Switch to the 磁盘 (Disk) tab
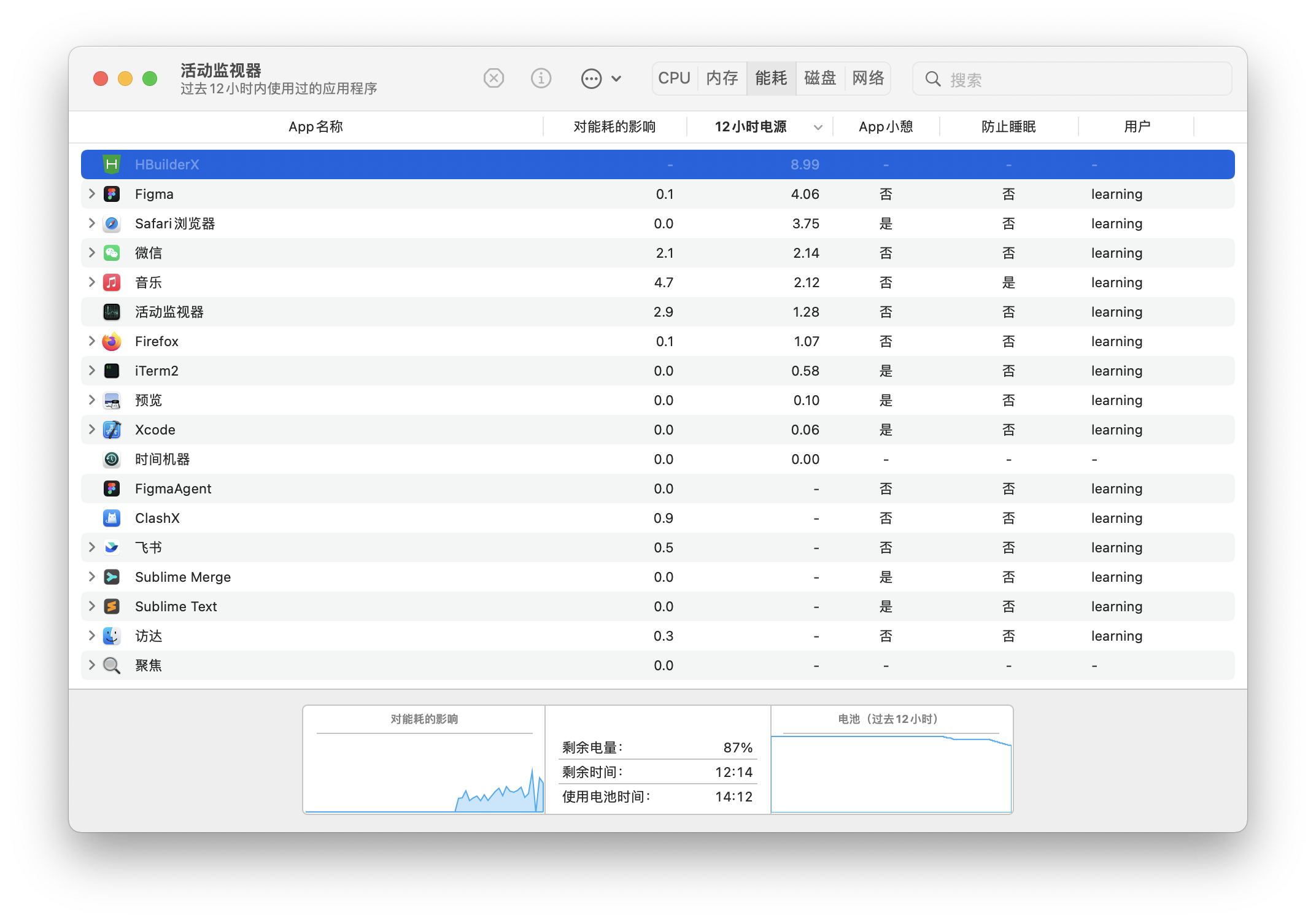The height and width of the screenshot is (923, 1316). point(820,79)
